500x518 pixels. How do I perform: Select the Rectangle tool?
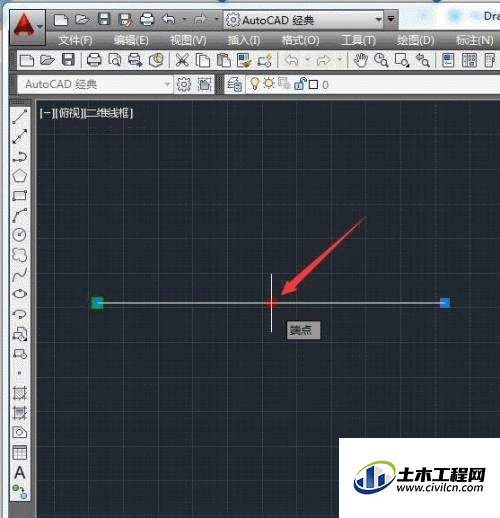click(x=20, y=196)
